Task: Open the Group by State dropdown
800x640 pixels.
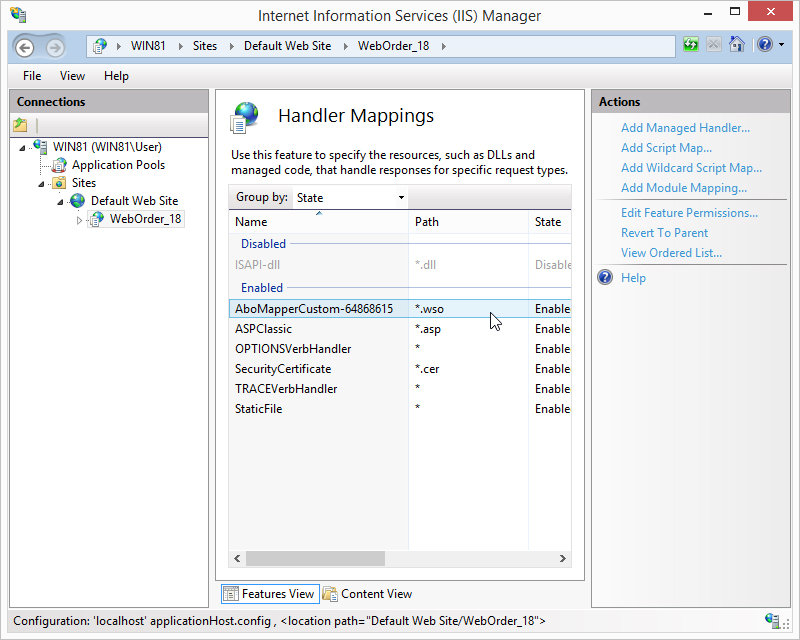Action: coord(350,198)
